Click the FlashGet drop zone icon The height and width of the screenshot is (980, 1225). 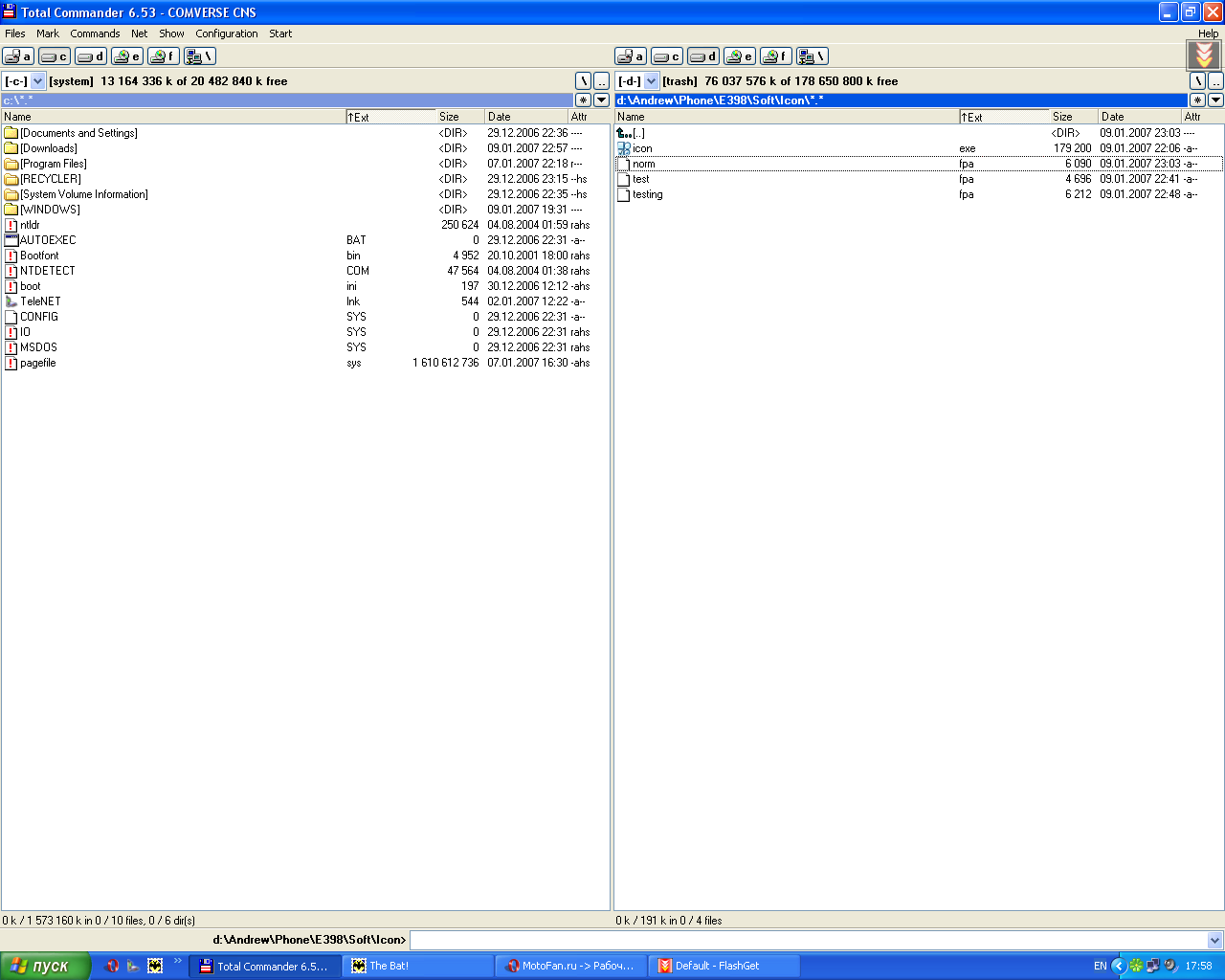[1204, 56]
